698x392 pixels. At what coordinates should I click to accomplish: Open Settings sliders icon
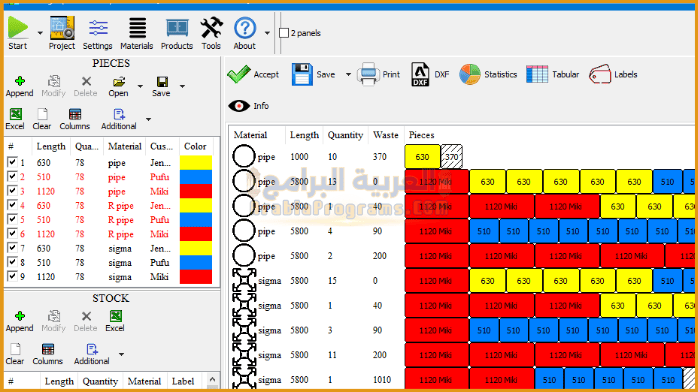tap(98, 28)
